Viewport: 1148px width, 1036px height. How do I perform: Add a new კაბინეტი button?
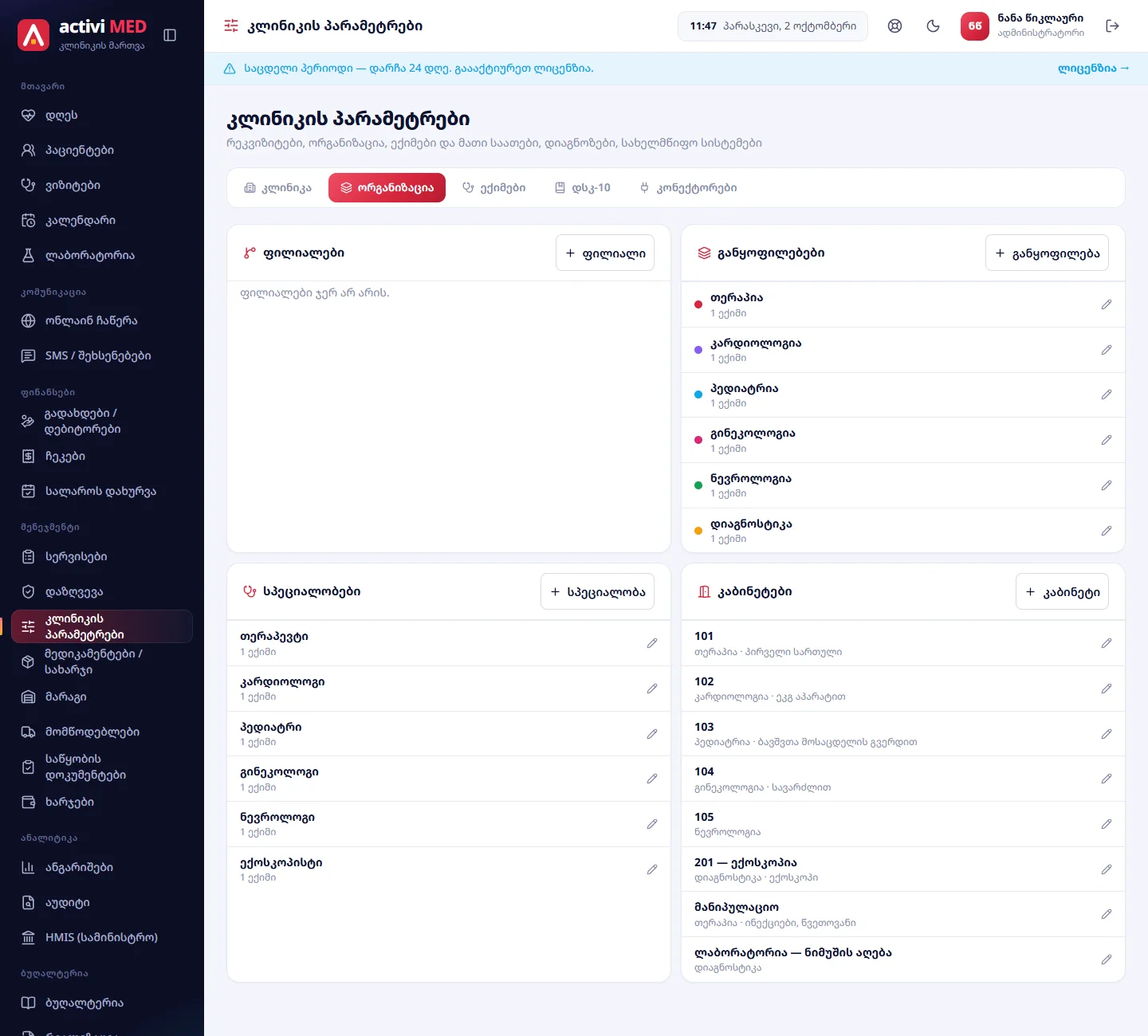pyautogui.click(x=1062, y=591)
